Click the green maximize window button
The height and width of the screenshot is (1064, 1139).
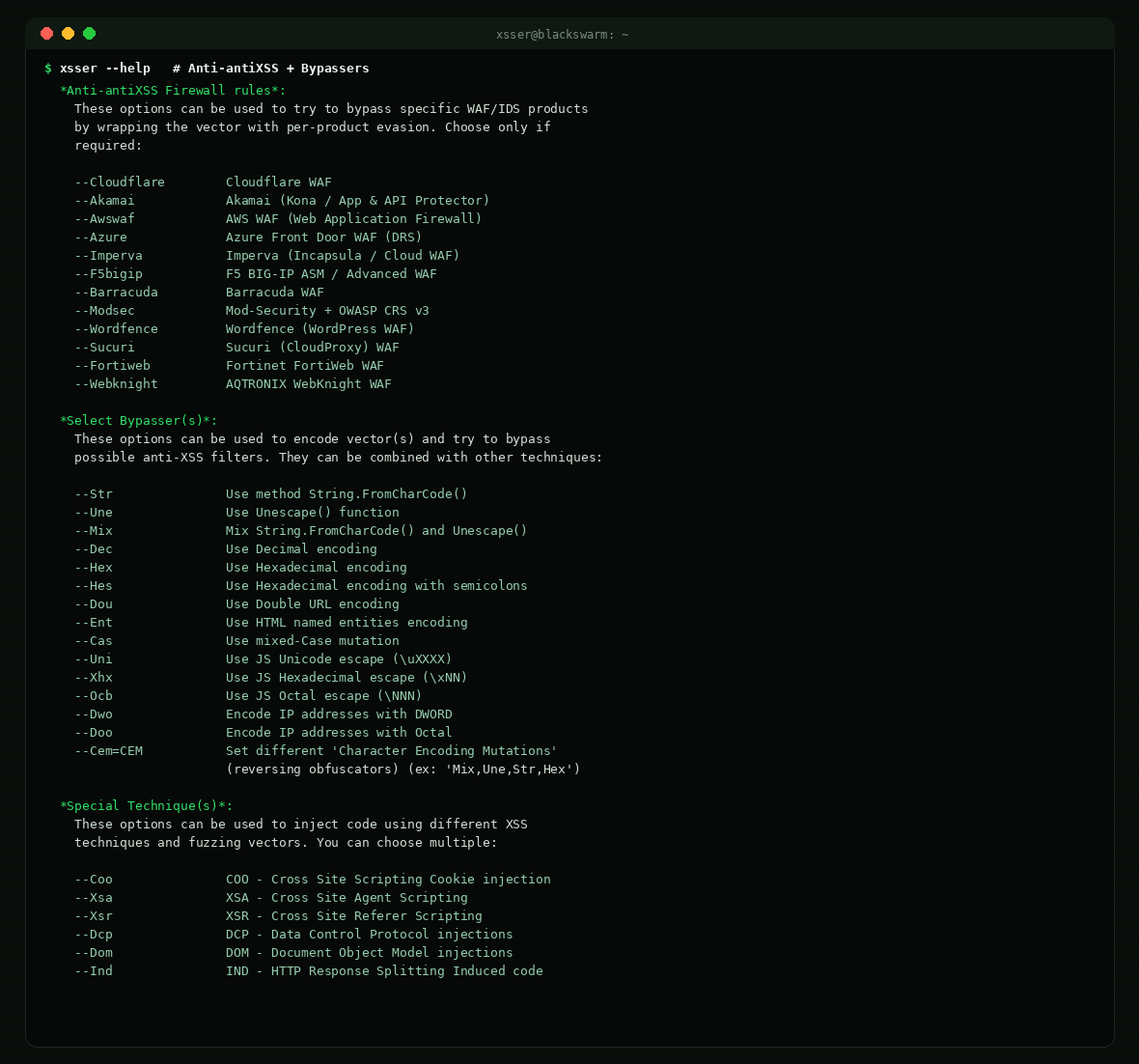[90, 34]
